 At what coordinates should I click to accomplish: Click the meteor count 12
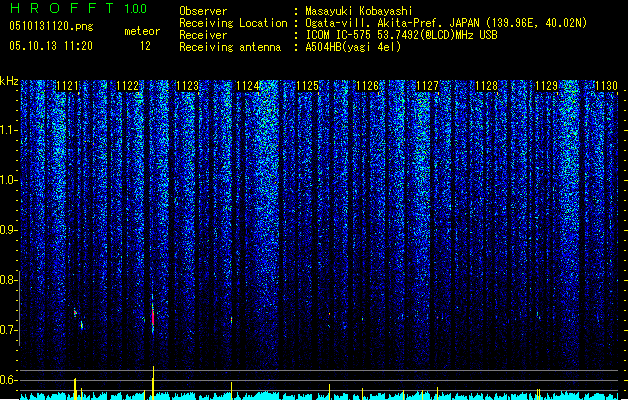coord(145,46)
